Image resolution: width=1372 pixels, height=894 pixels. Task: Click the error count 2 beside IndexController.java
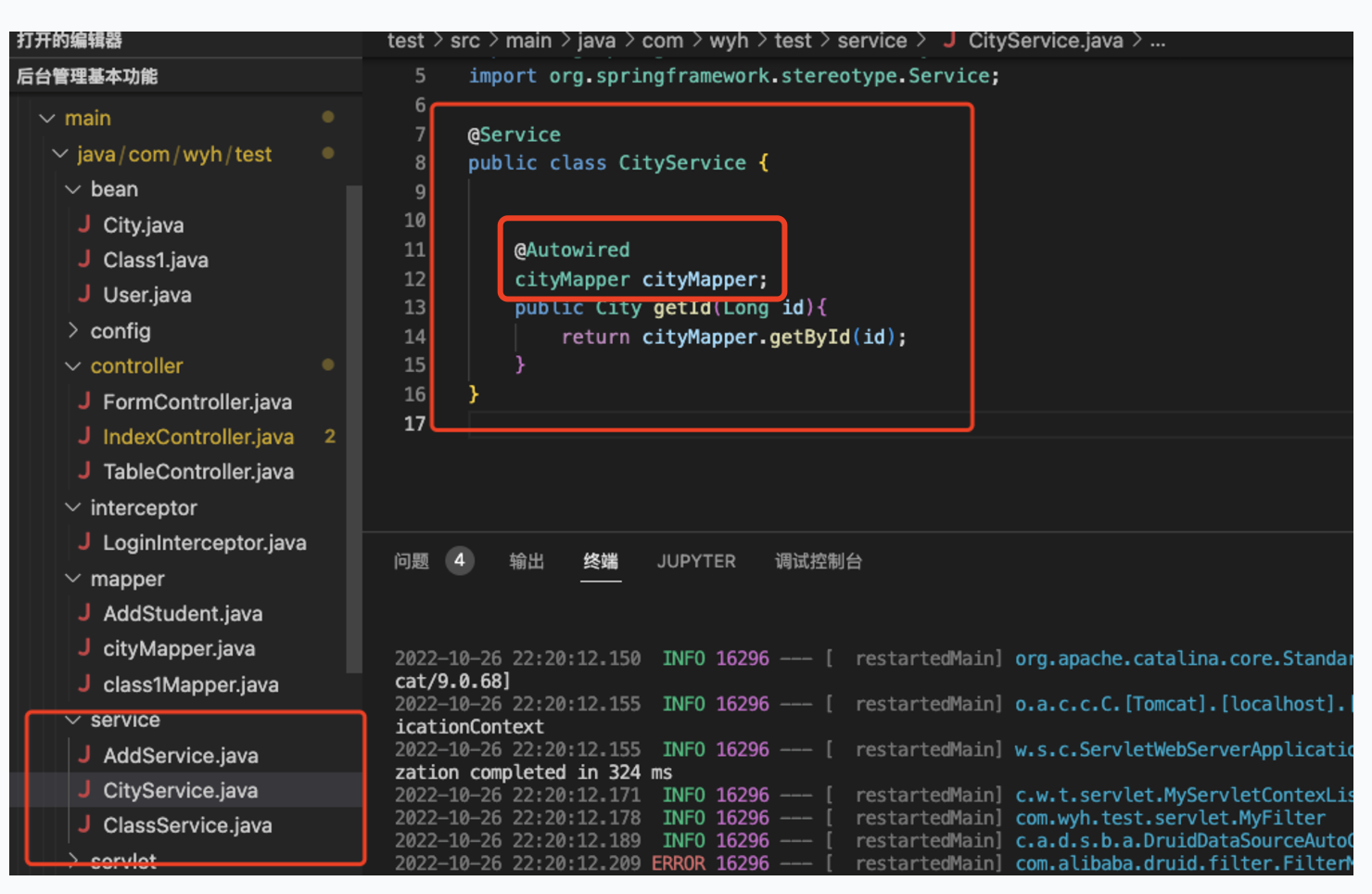[x=330, y=436]
